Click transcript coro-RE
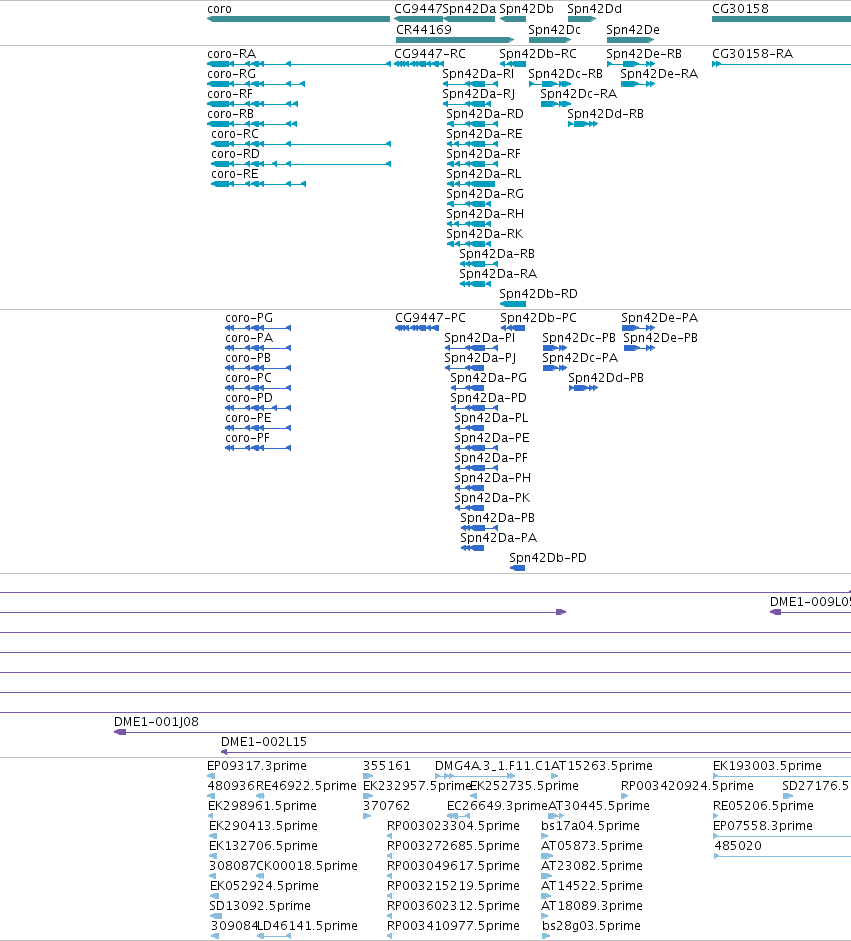The height and width of the screenshot is (941, 851). (235, 174)
